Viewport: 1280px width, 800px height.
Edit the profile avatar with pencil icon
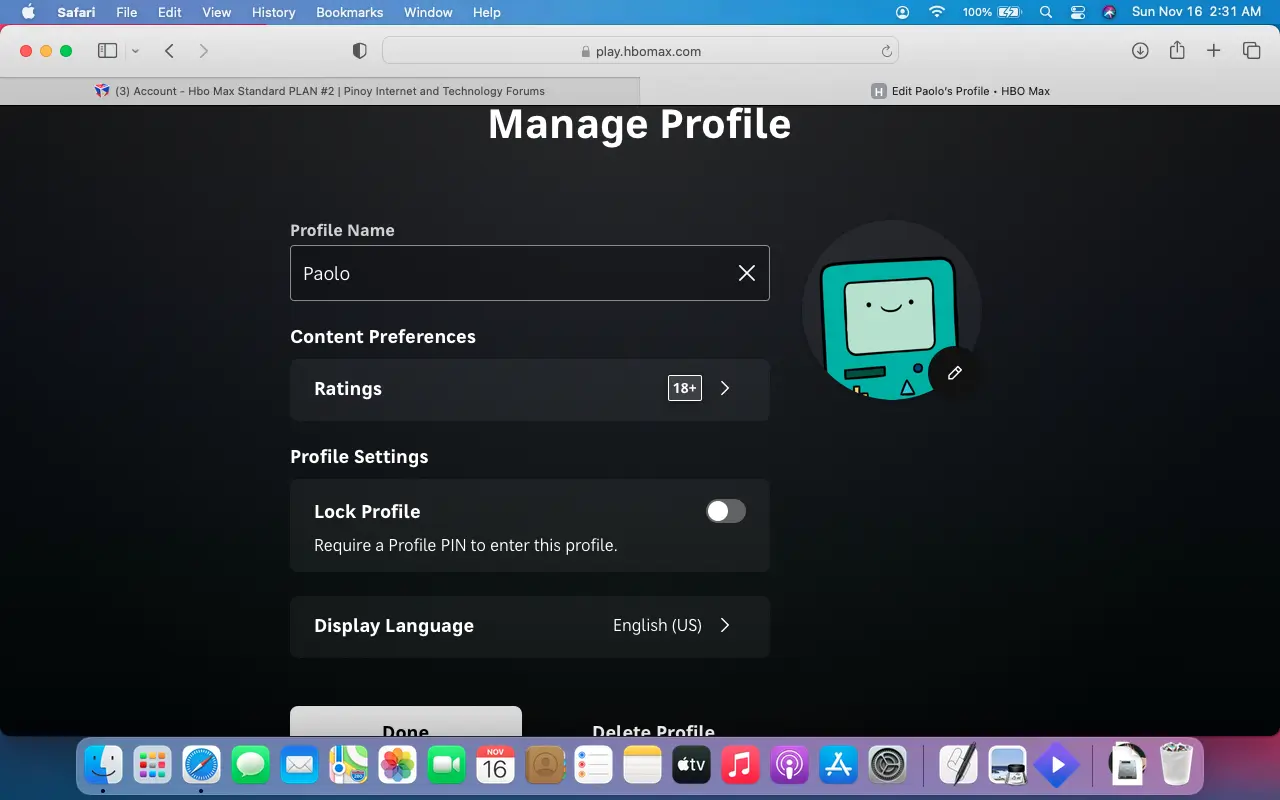pos(954,373)
